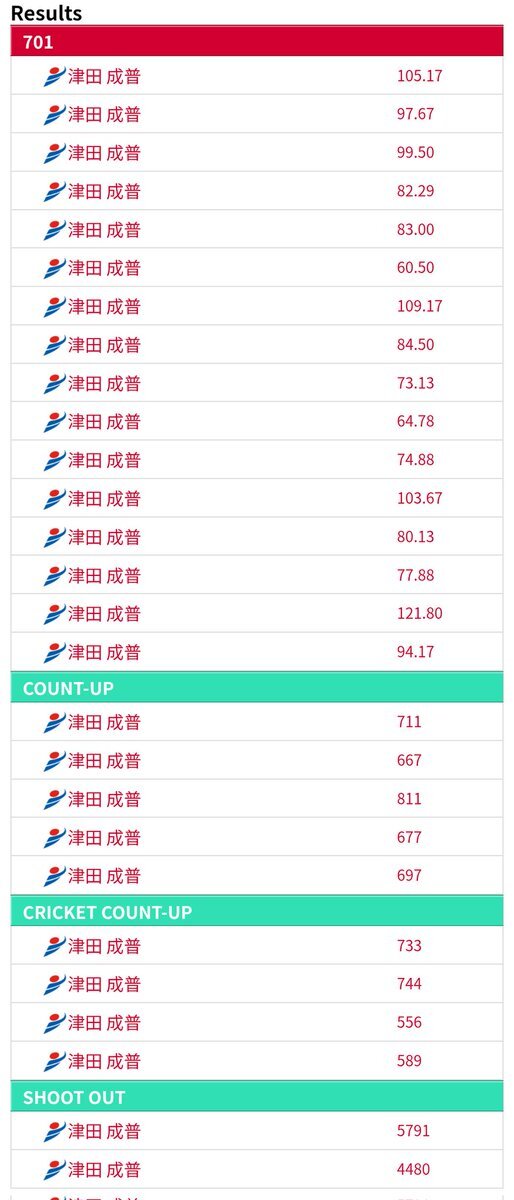Open player name in score 667 row
The width and height of the screenshot is (514, 1200).
click(x=104, y=761)
